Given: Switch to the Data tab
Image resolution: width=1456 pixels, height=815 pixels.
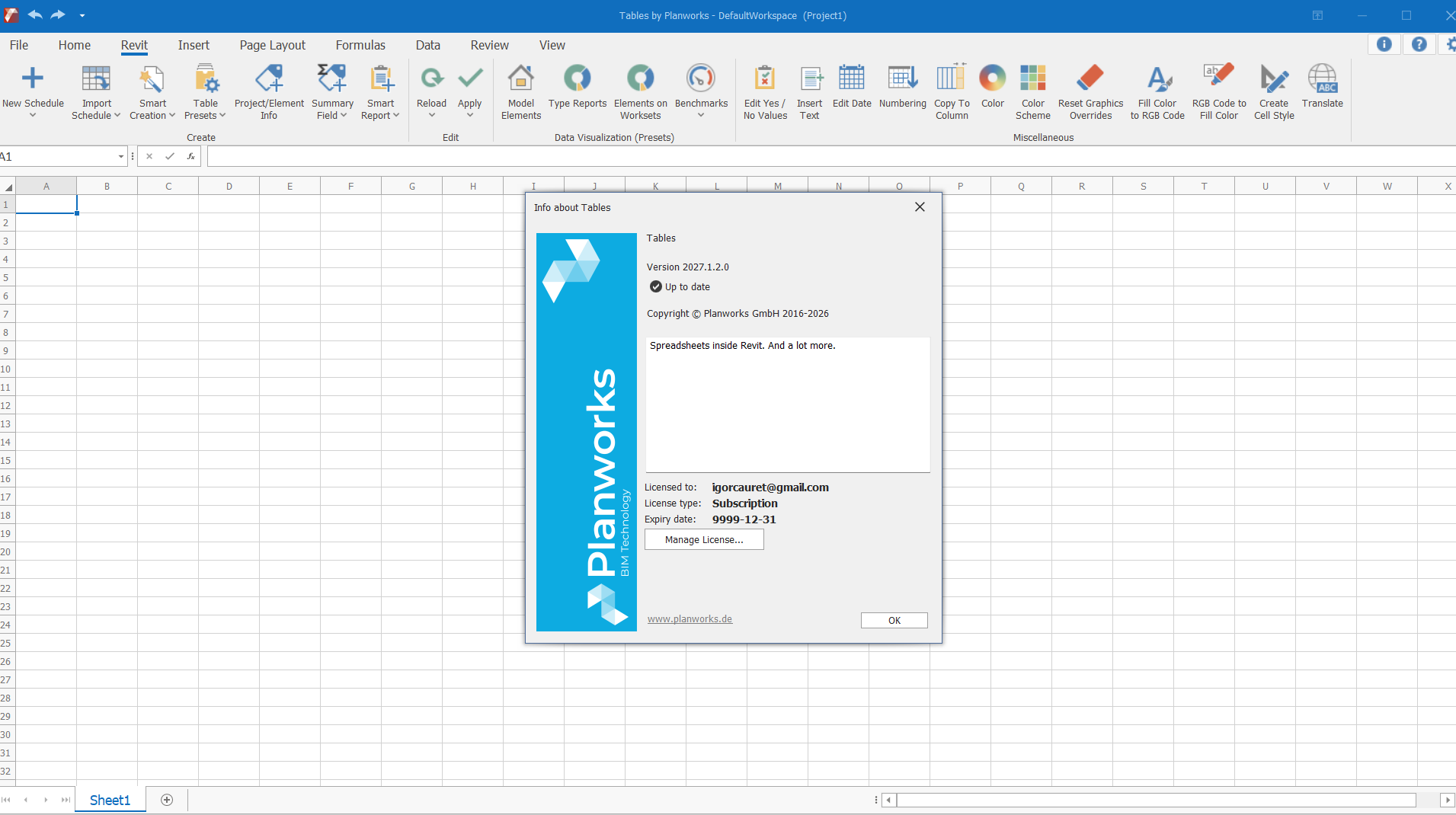Looking at the screenshot, I should coord(427,45).
